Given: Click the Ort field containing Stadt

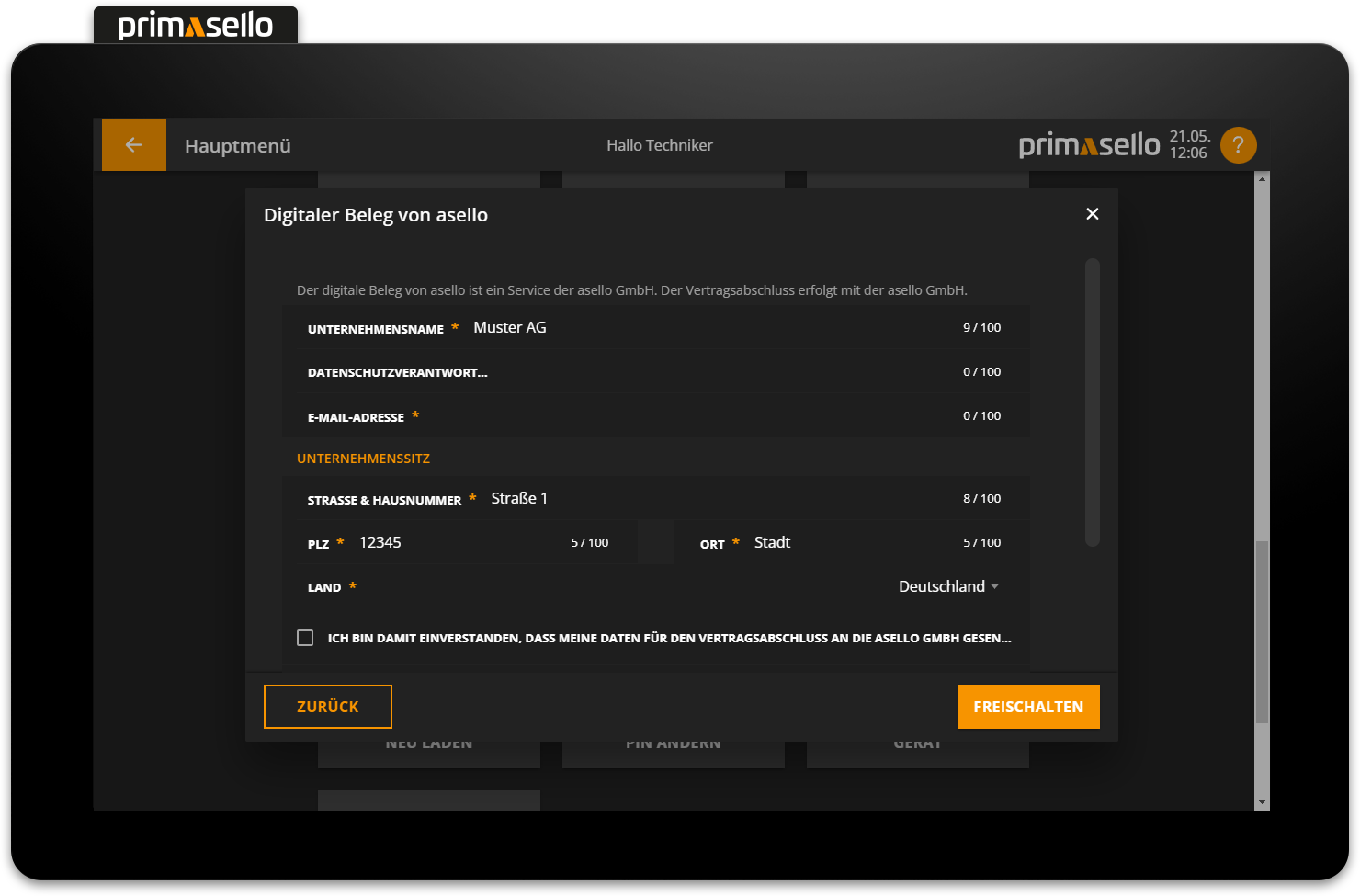Looking at the screenshot, I should (x=855, y=543).
